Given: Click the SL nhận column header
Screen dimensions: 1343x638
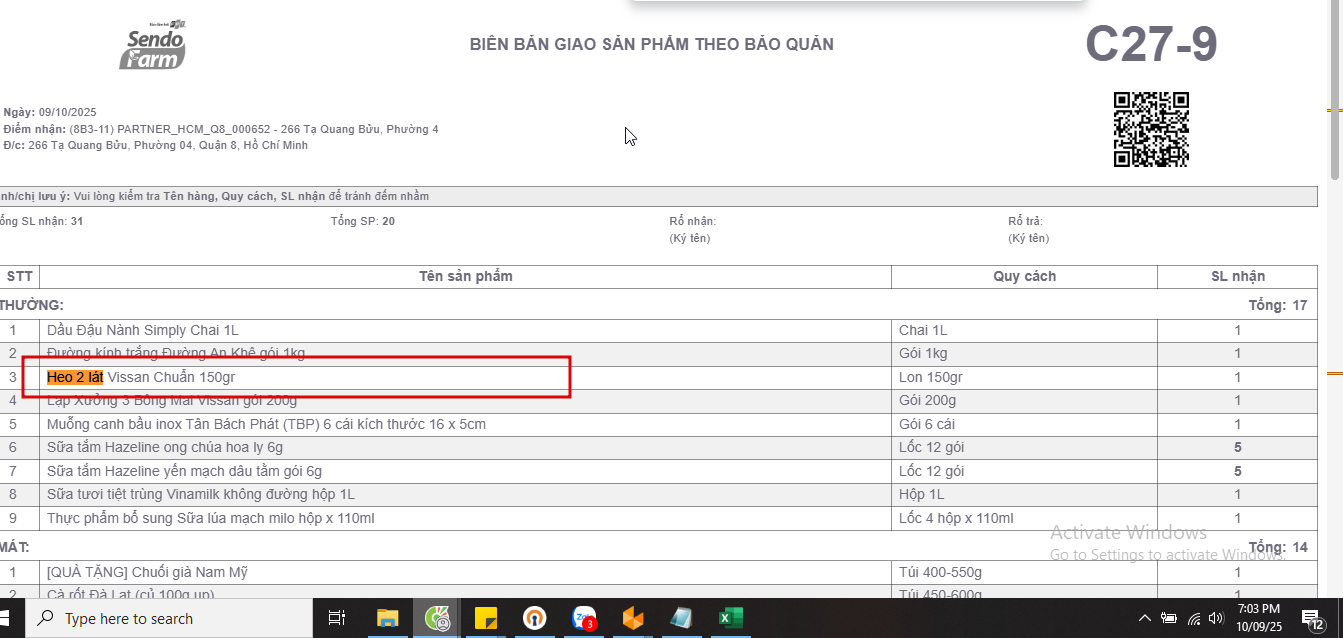Looking at the screenshot, I should coord(1238,276).
